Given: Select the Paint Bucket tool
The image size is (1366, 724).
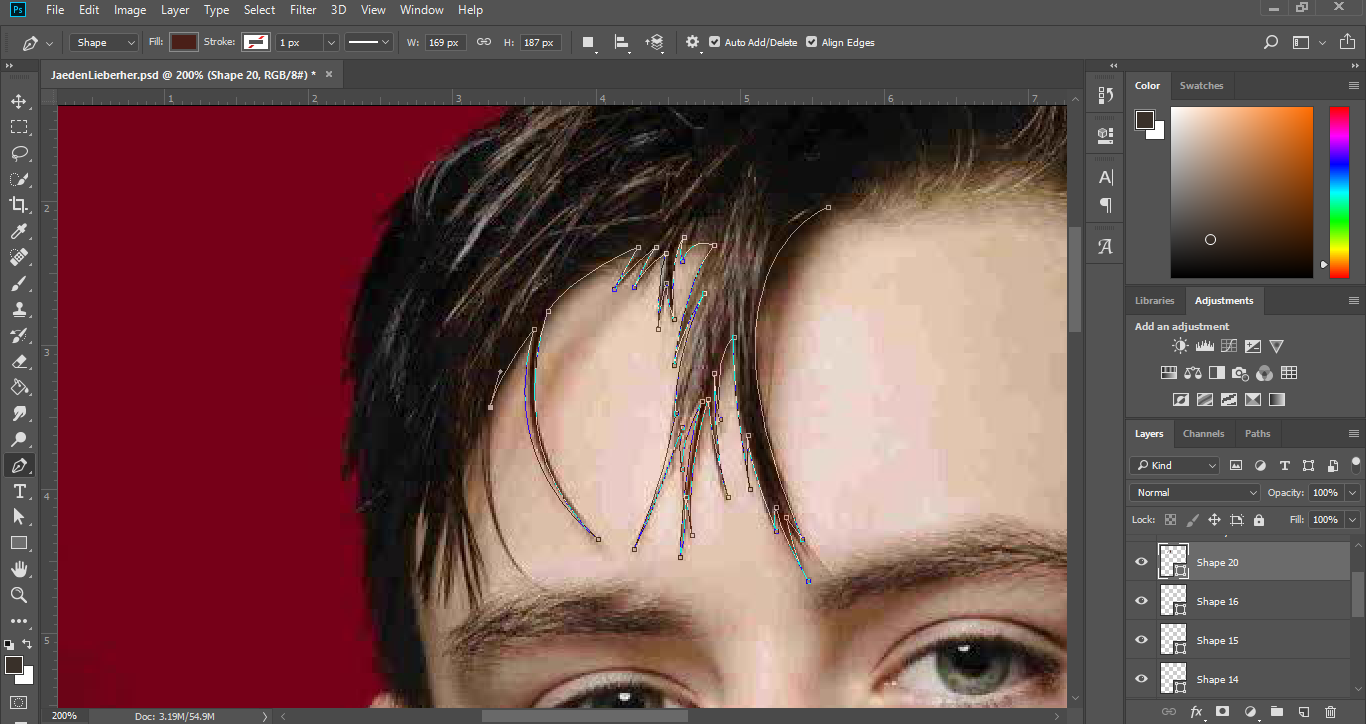Looking at the screenshot, I should pos(19,387).
